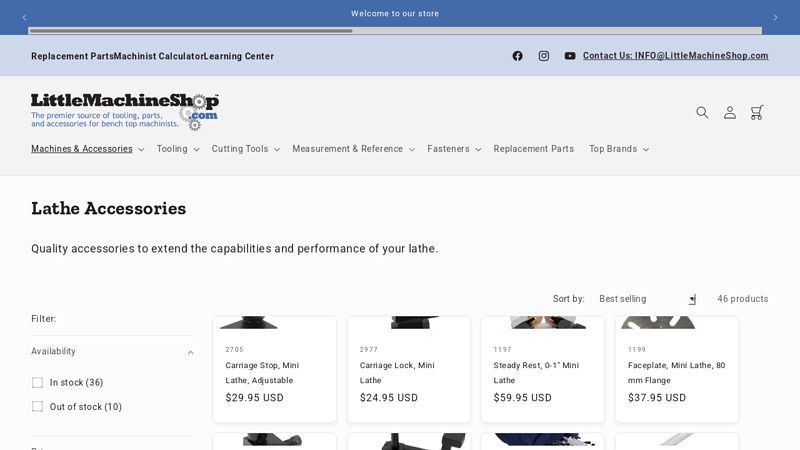Open the Instagram profile icon
Viewport: 800px width, 450px height.
[544, 56]
